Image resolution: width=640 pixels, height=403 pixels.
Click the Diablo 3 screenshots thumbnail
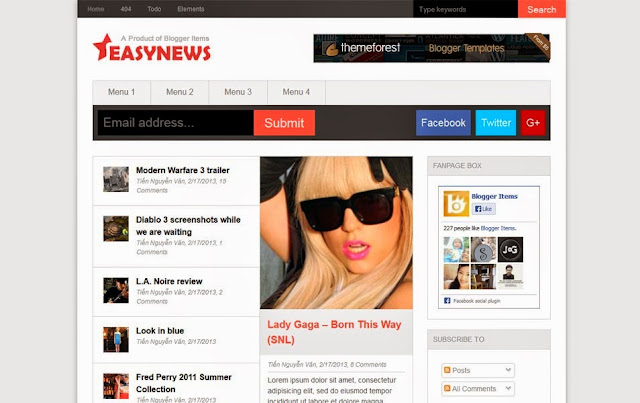click(x=116, y=229)
